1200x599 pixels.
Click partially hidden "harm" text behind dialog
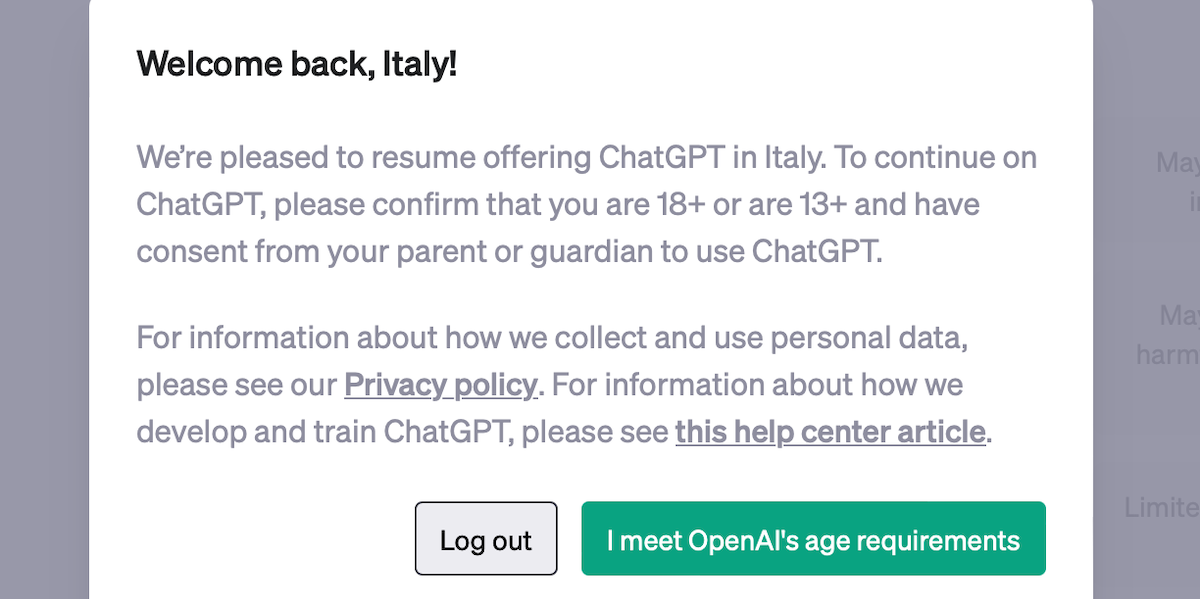pos(1167,355)
